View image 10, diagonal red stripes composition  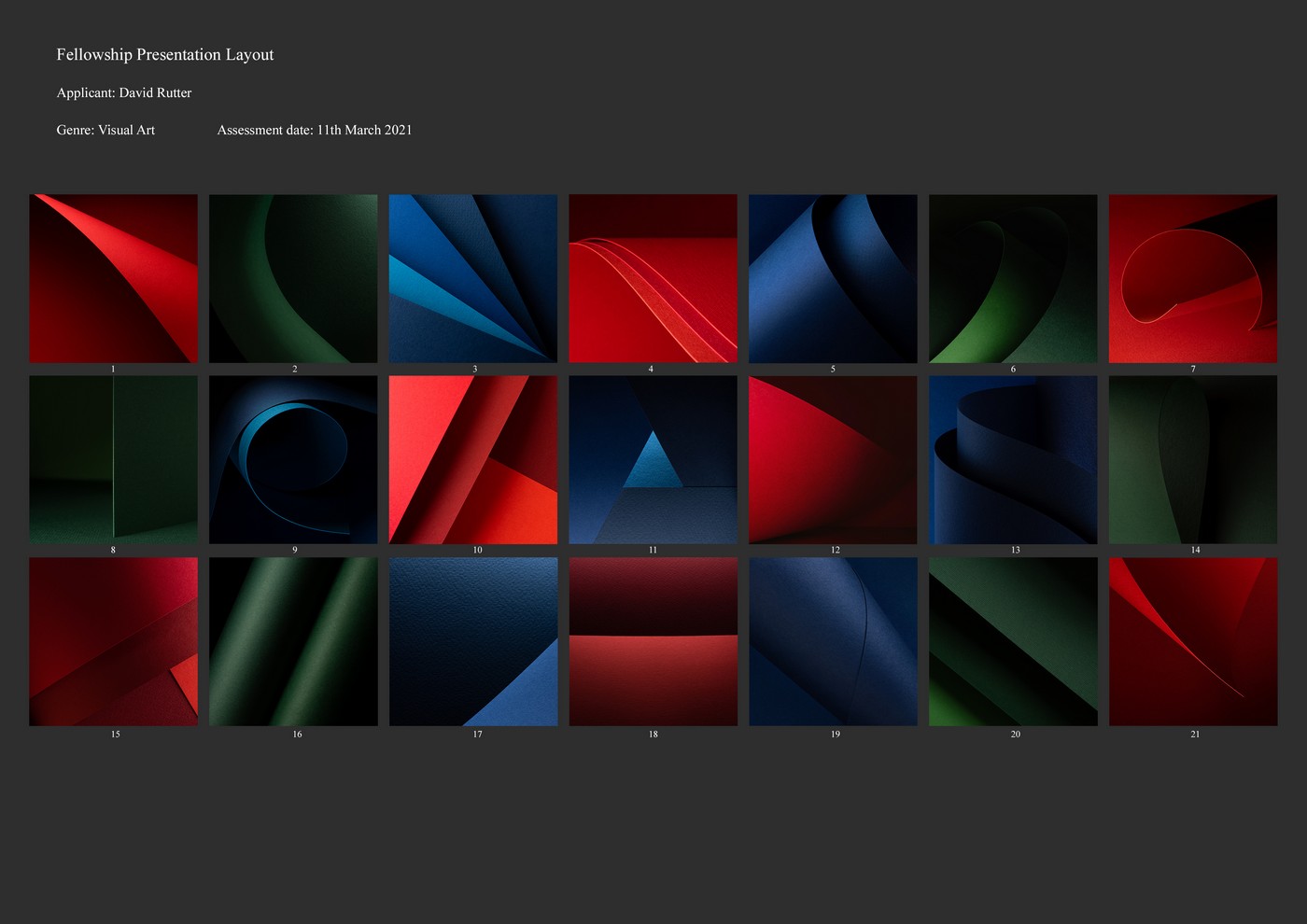tap(473, 458)
